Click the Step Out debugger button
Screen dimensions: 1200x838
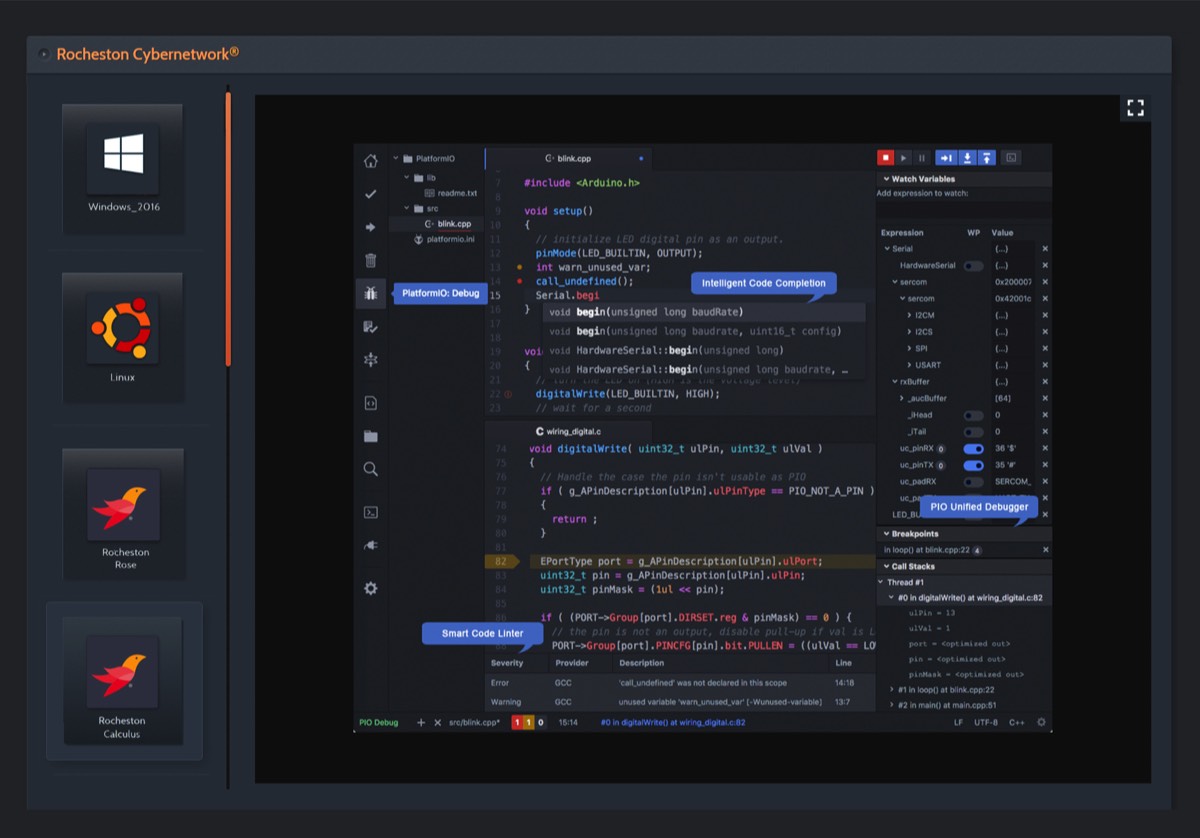(986, 157)
